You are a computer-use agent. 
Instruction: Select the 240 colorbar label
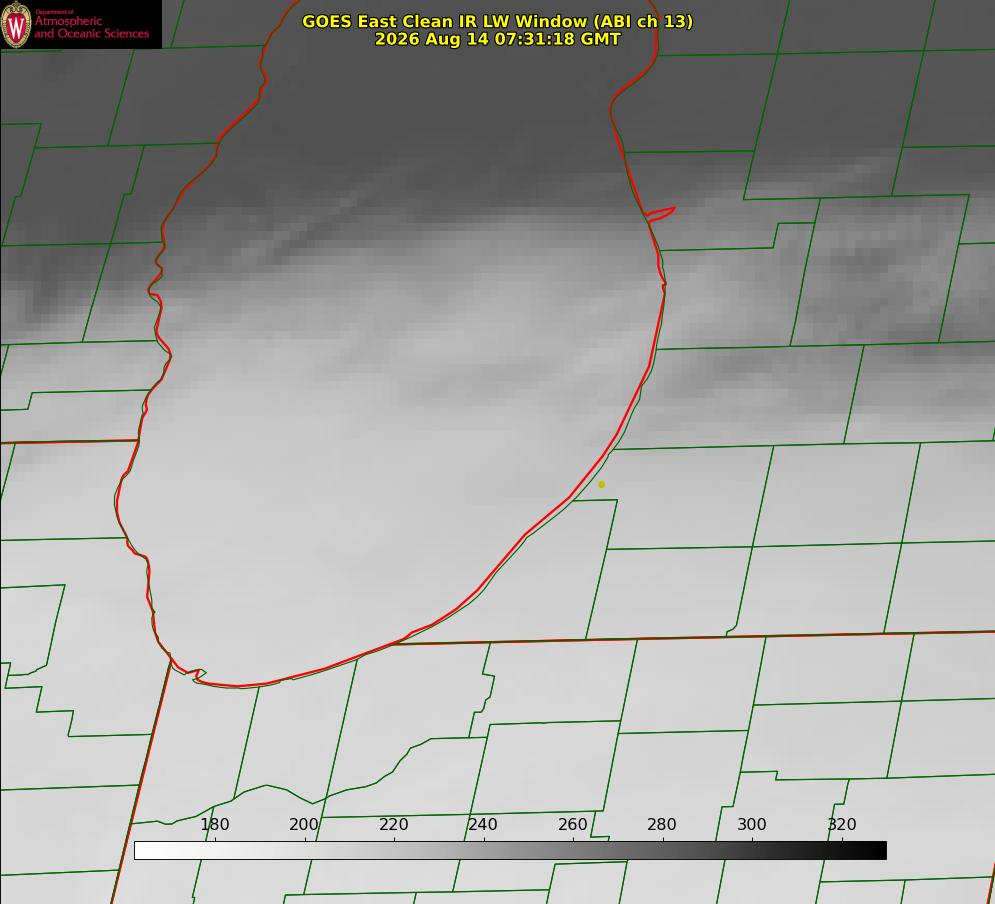[483, 824]
